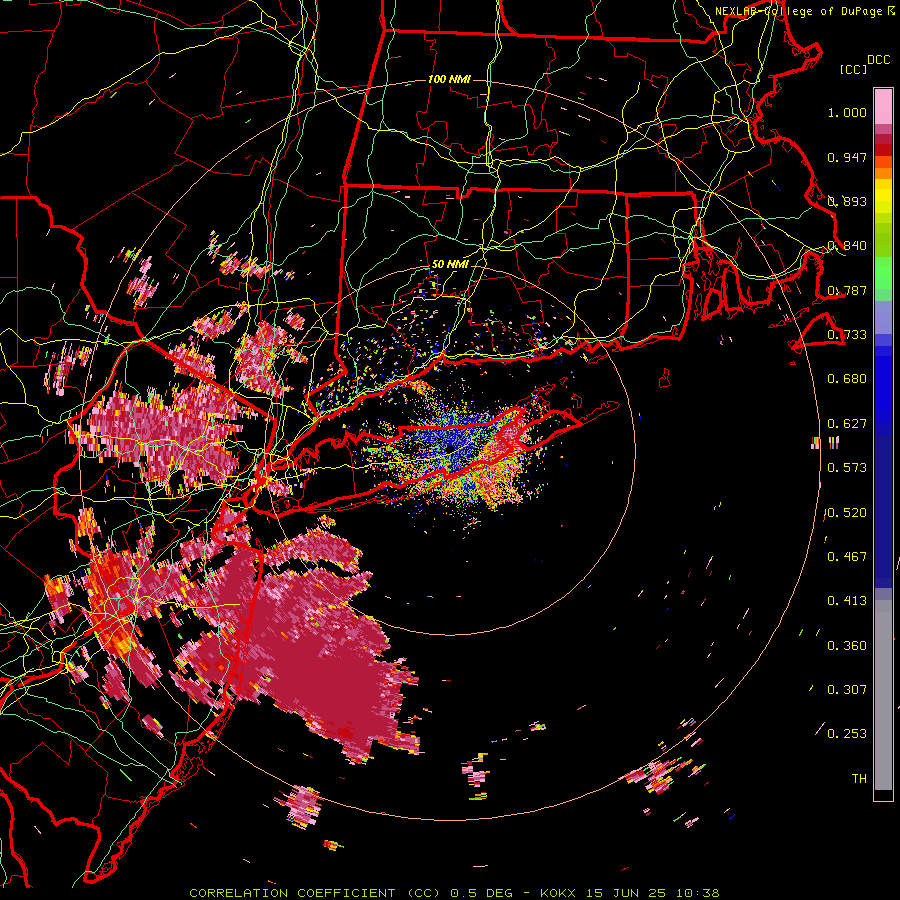This screenshot has width=900, height=900.
Task: Click the '[CC]' label above the color scale
Action: [853, 69]
